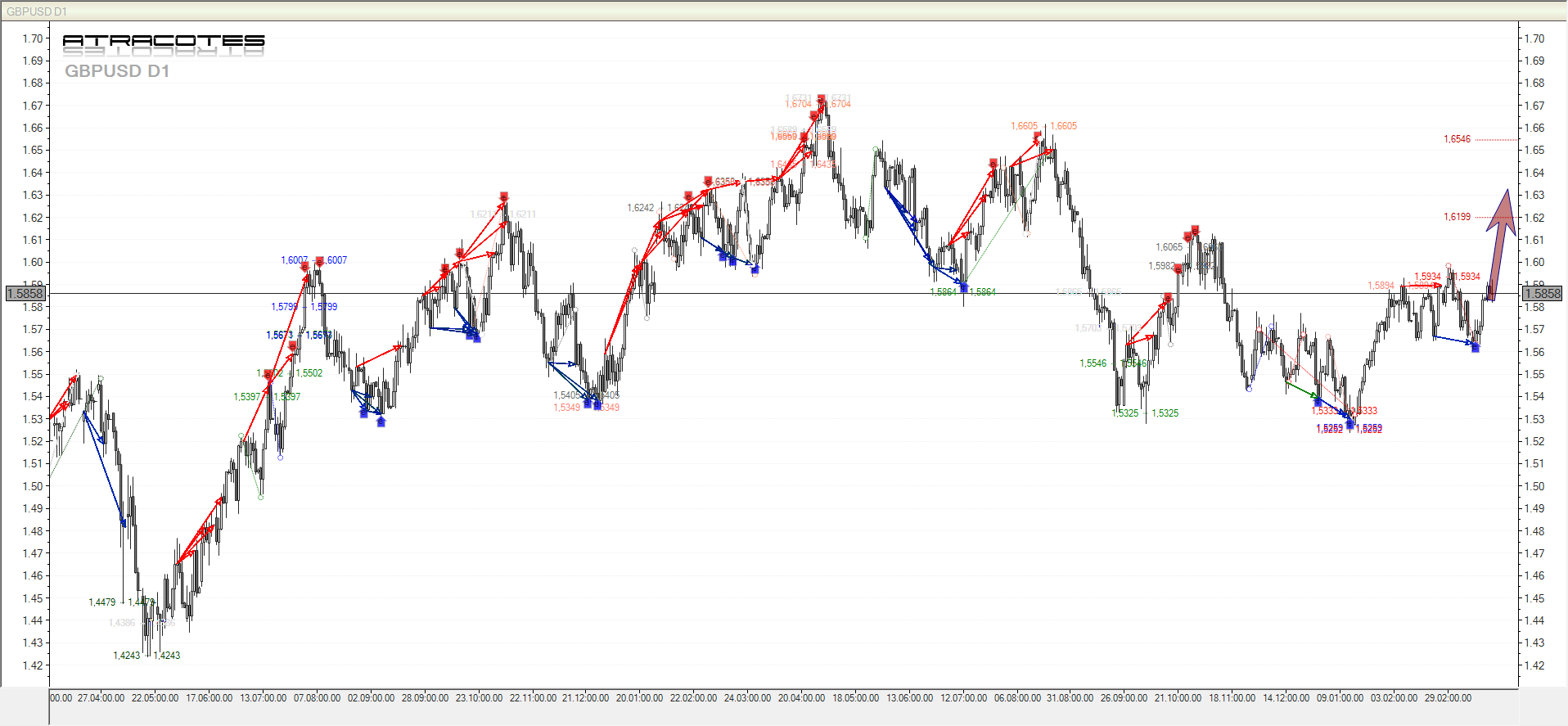Viewport: 1568px width, 726px height.
Task: Click the 21.12:00.00 date on time axis
Action: click(x=585, y=698)
